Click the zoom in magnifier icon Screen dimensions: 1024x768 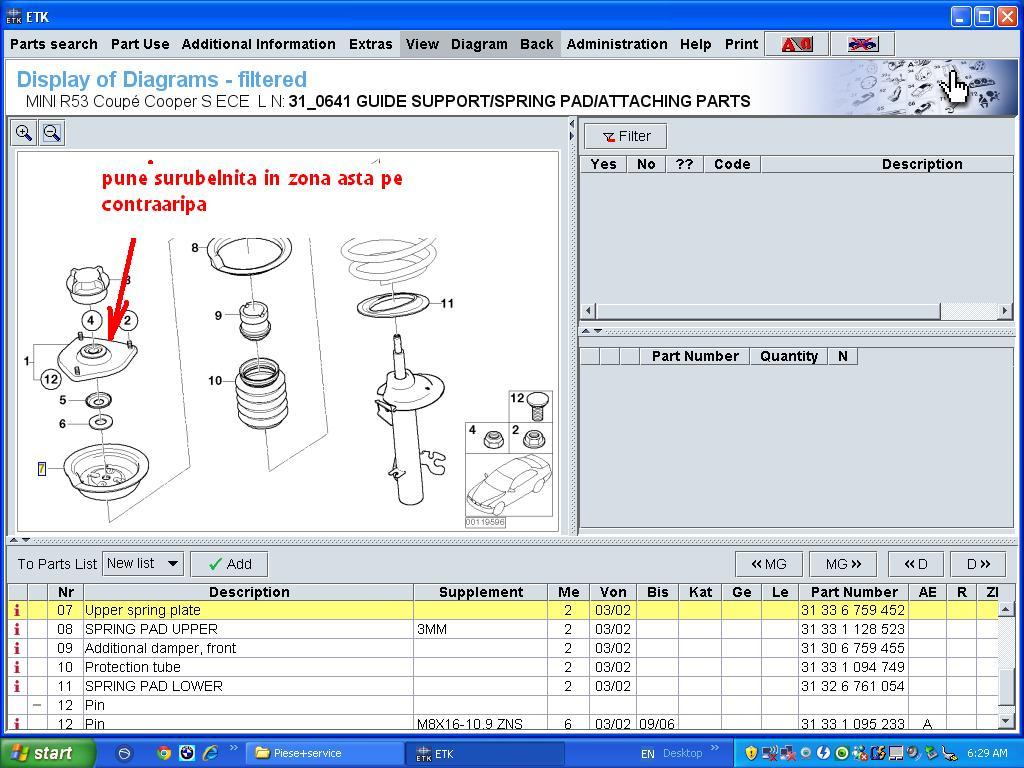pos(24,133)
